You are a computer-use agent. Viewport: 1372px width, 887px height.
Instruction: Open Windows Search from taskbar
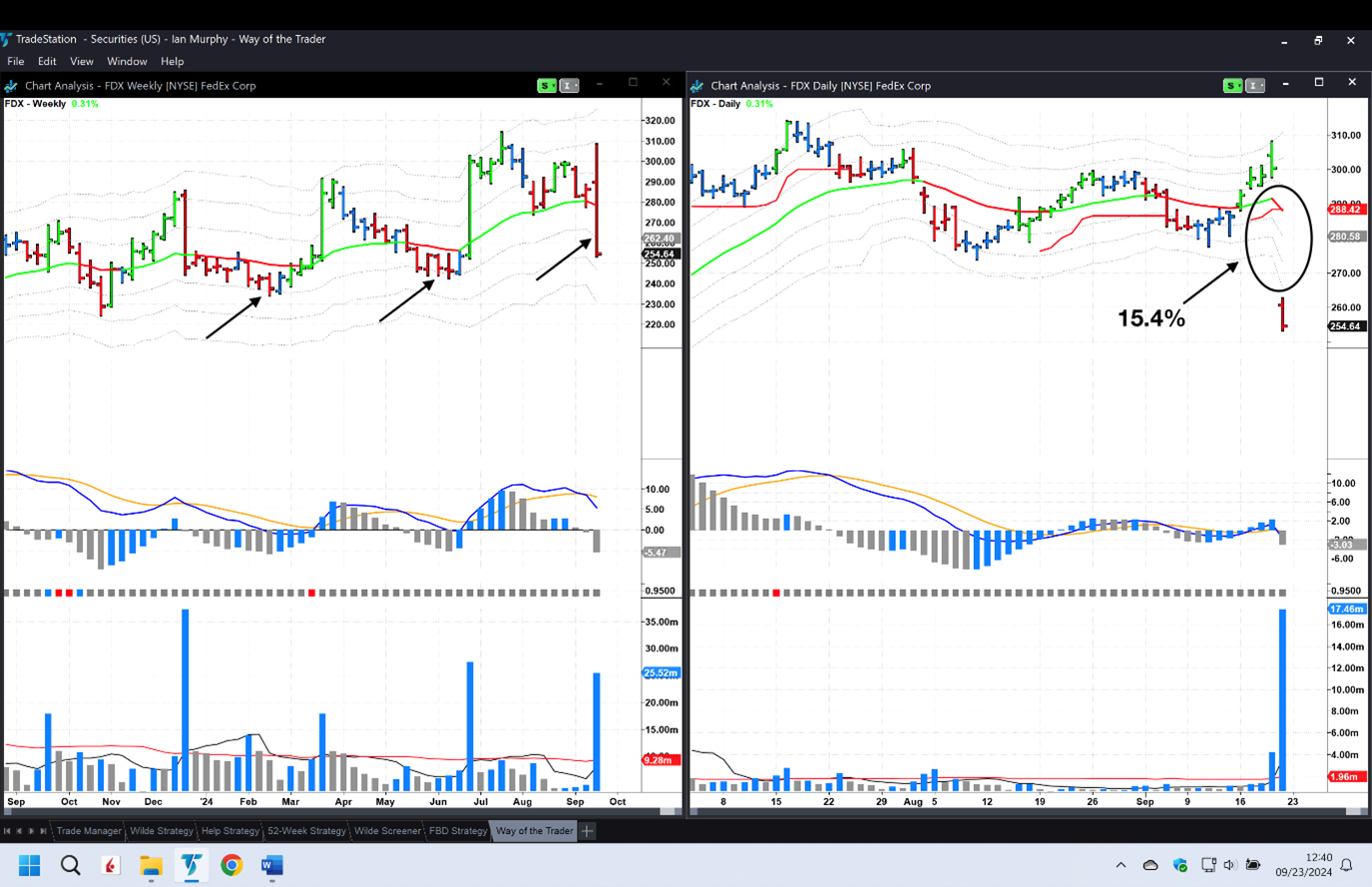click(x=70, y=865)
